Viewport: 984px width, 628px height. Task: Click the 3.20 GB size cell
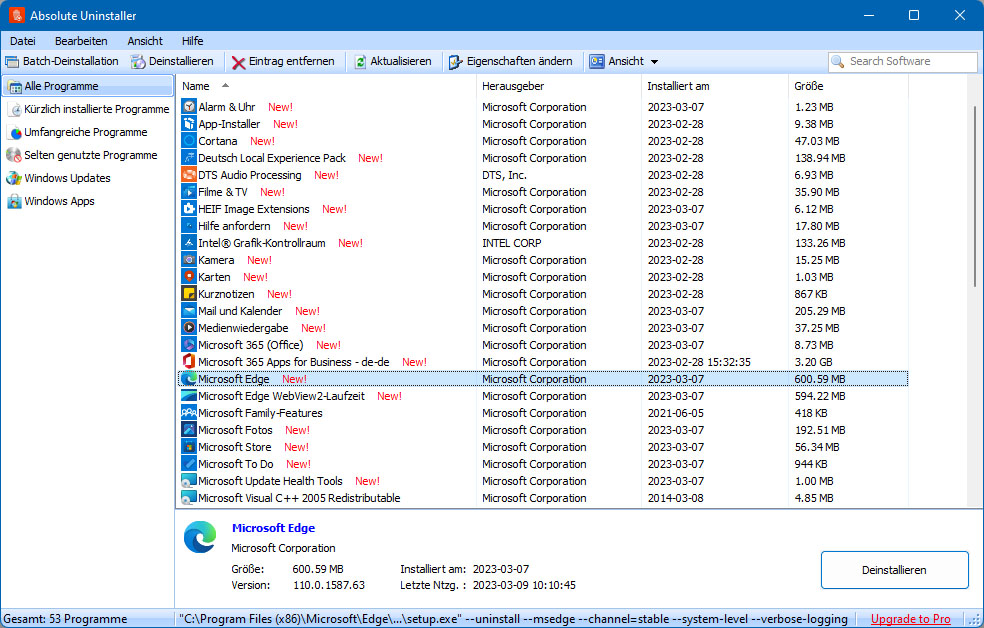(814, 362)
